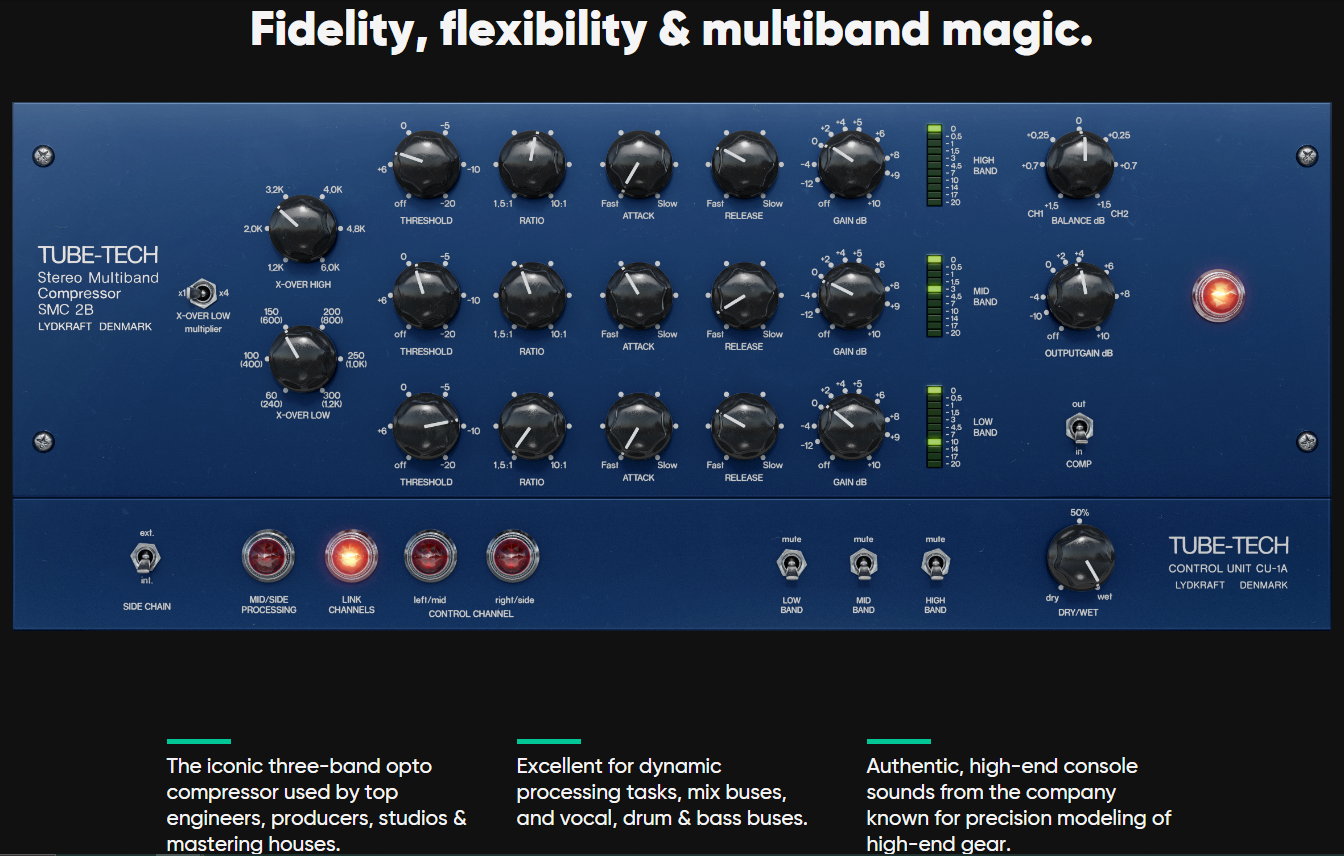Select left/mid control channel button
This screenshot has height=856, width=1344.
point(430,557)
